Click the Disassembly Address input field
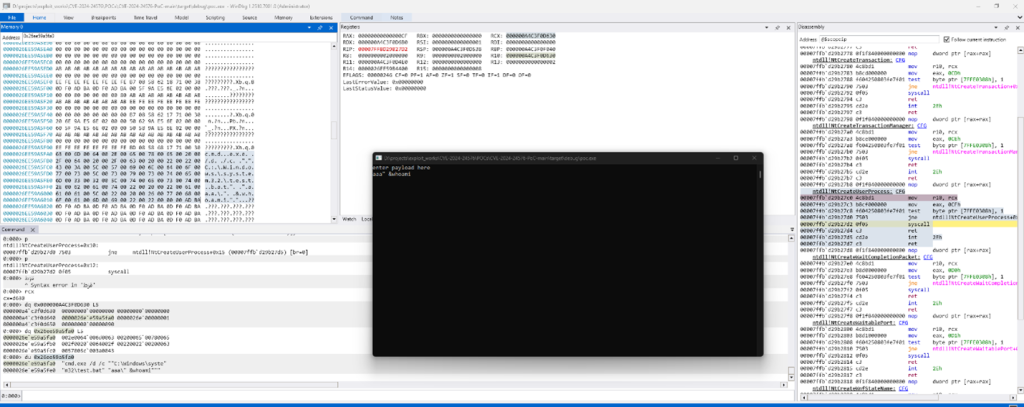1024x407 pixels. [x=881, y=40]
